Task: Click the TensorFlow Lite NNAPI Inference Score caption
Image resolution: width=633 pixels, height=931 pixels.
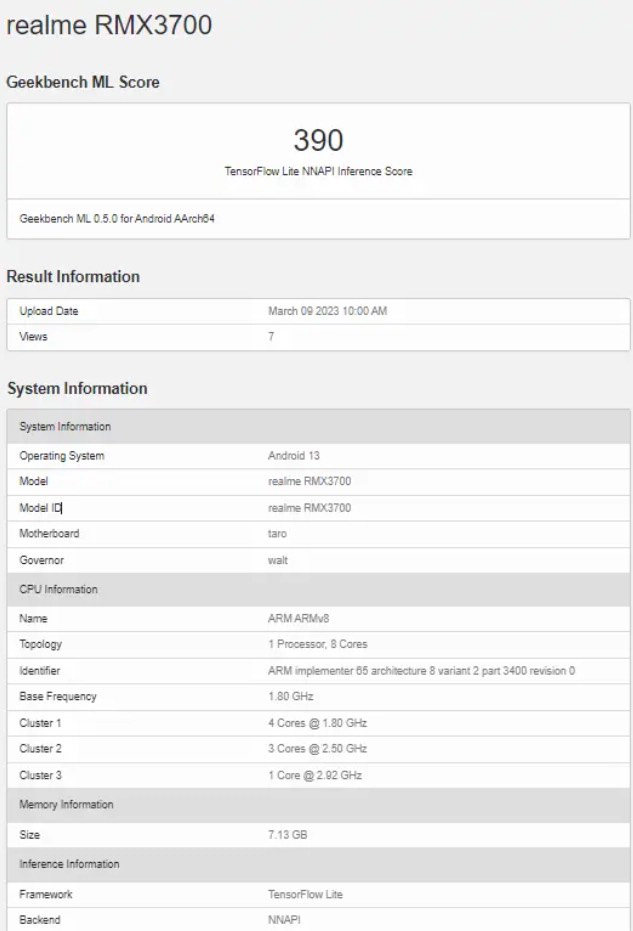Action: (318, 171)
